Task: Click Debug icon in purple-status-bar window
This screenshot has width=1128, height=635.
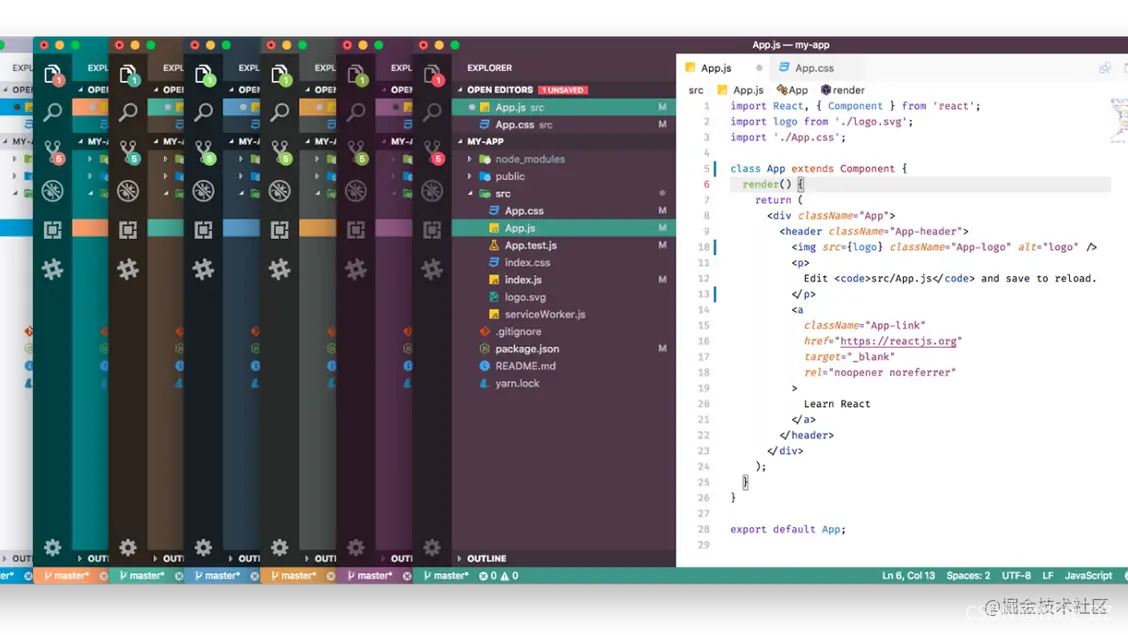Action: (x=356, y=191)
